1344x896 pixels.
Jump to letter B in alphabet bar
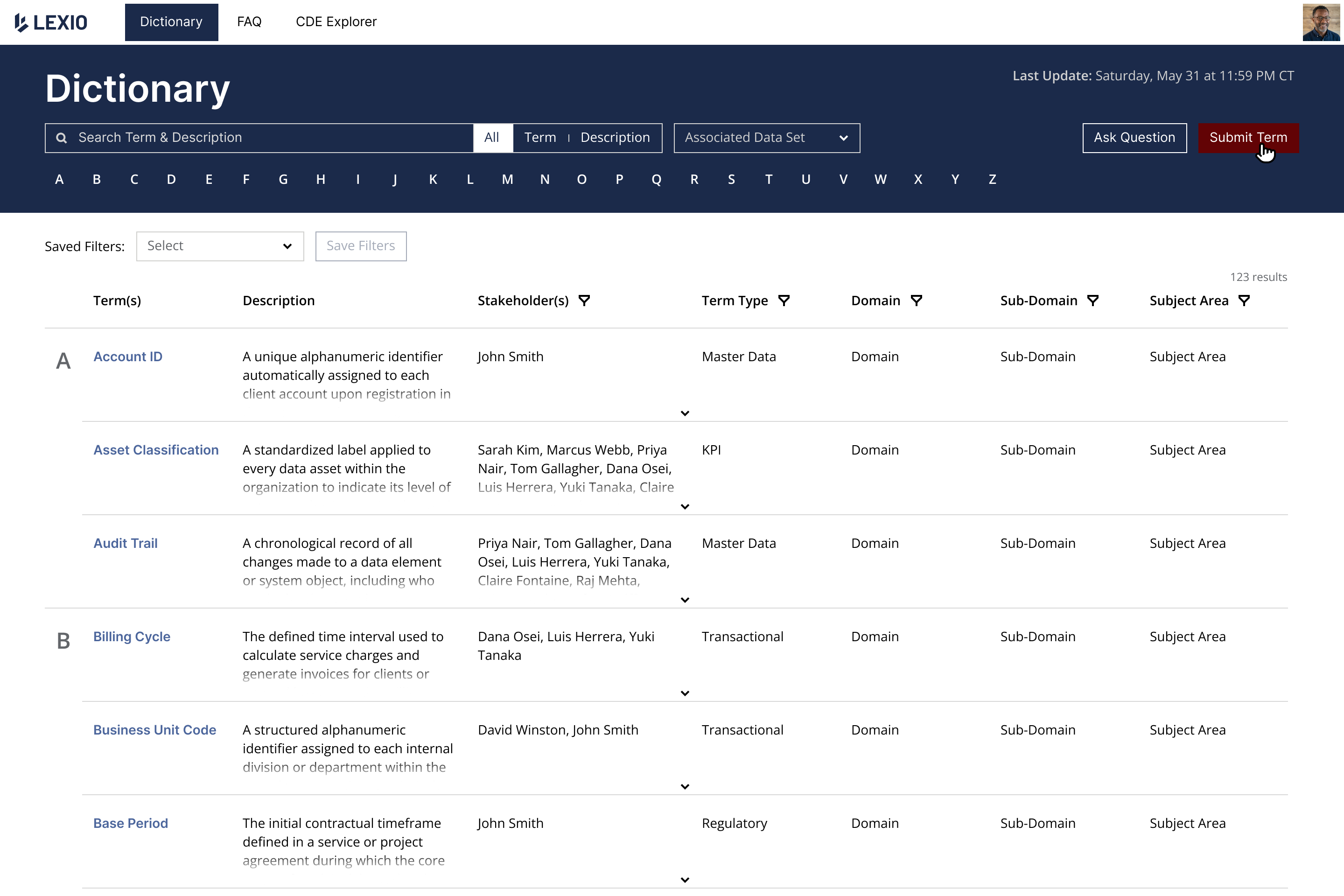click(x=97, y=179)
